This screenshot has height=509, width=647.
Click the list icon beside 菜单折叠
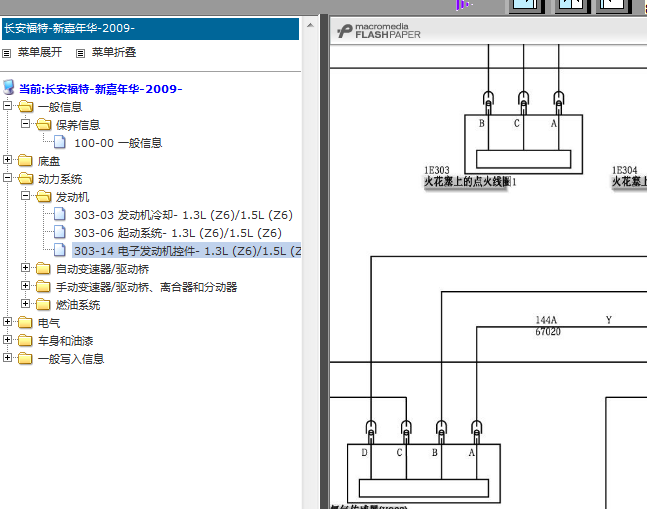[x=80, y=53]
